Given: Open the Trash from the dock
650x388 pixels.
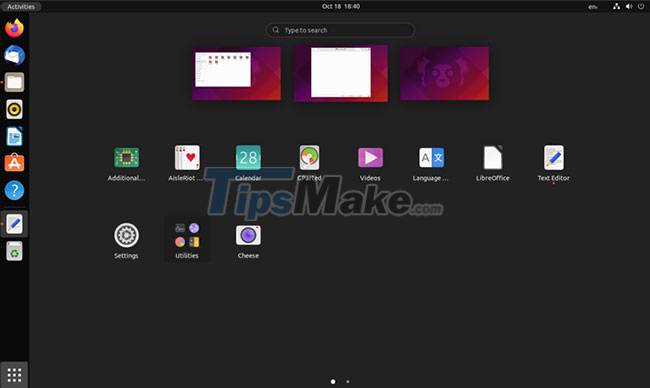Looking at the screenshot, I should click(15, 251).
